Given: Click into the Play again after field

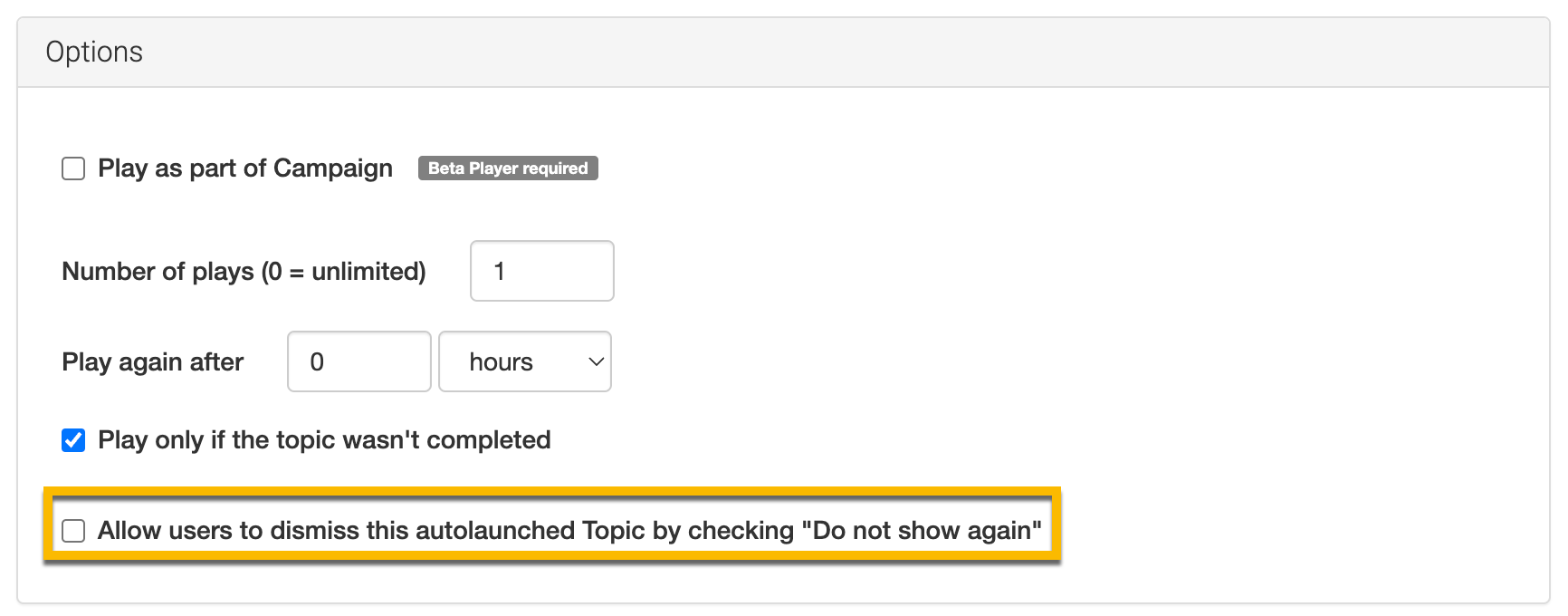Looking at the screenshot, I should 359,361.
